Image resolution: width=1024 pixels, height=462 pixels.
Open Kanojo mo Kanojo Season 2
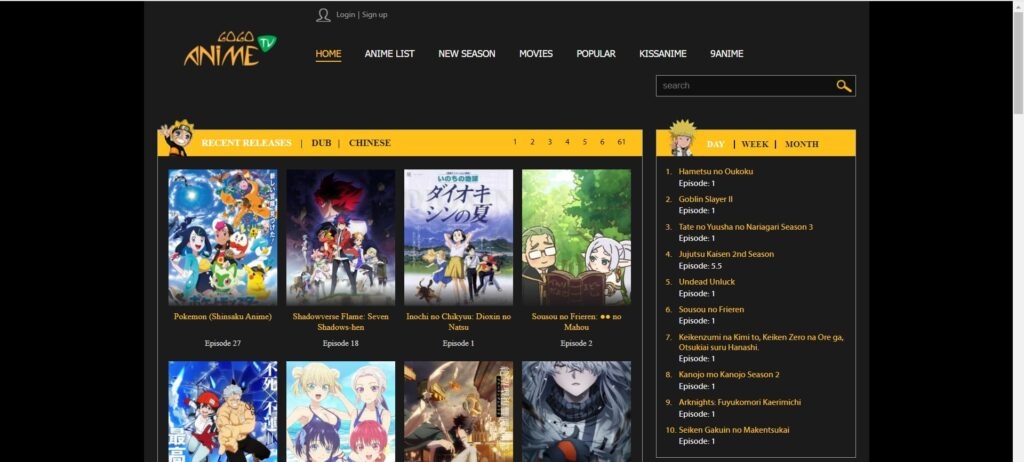pyautogui.click(x=729, y=374)
